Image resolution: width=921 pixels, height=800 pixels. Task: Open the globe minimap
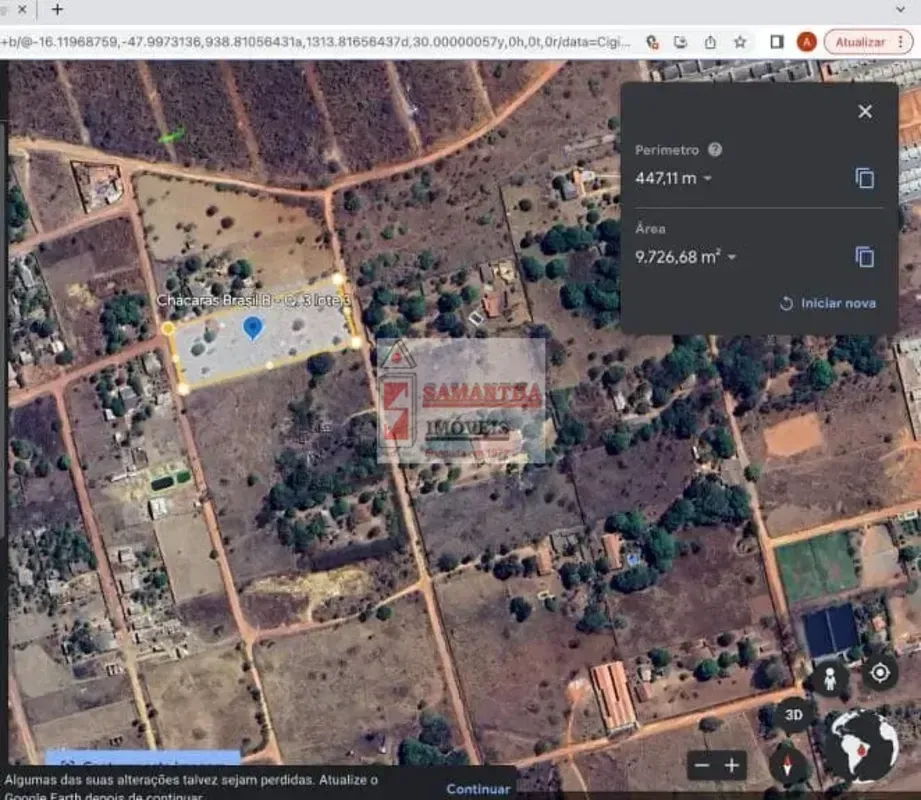[x=863, y=745]
